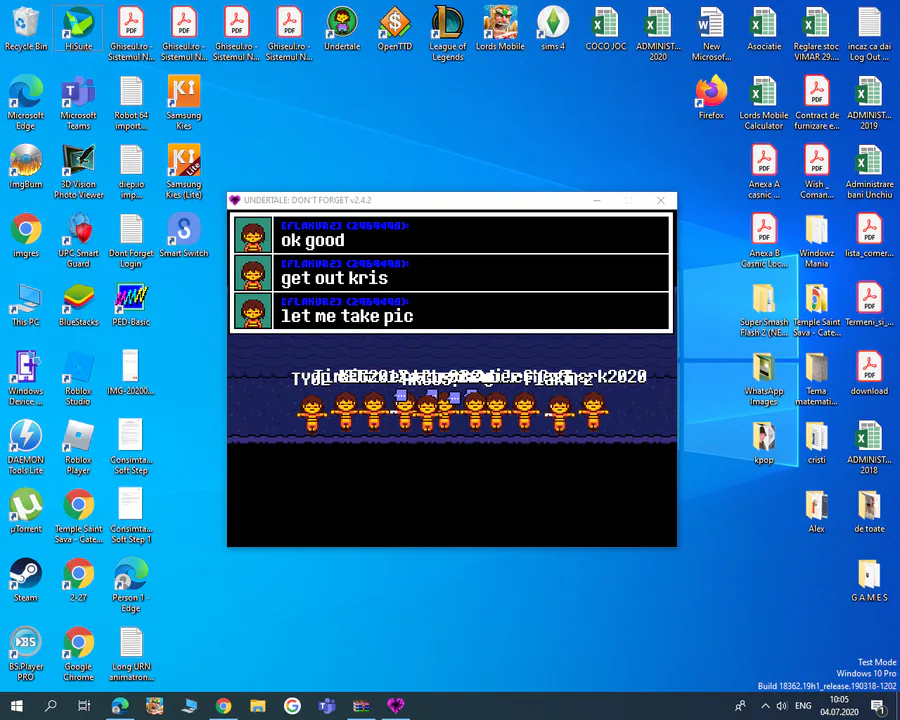Open the Person 1 - Edge shortcut

coord(131,584)
